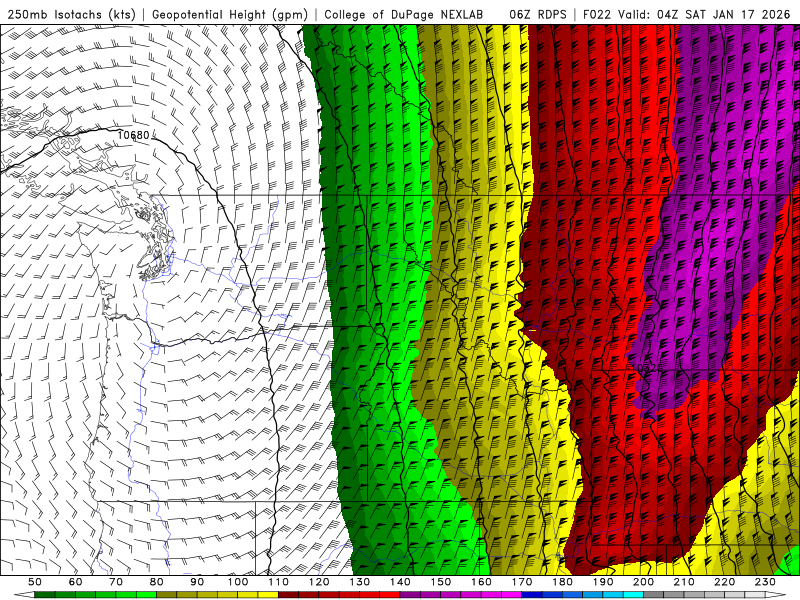Click the 'College of DuPage NEXLAB' label
This screenshot has width=800, height=600.
[x=404, y=14]
